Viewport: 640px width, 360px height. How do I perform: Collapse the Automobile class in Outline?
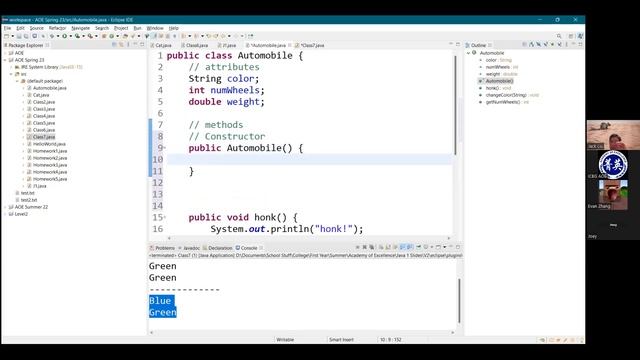click(469, 53)
